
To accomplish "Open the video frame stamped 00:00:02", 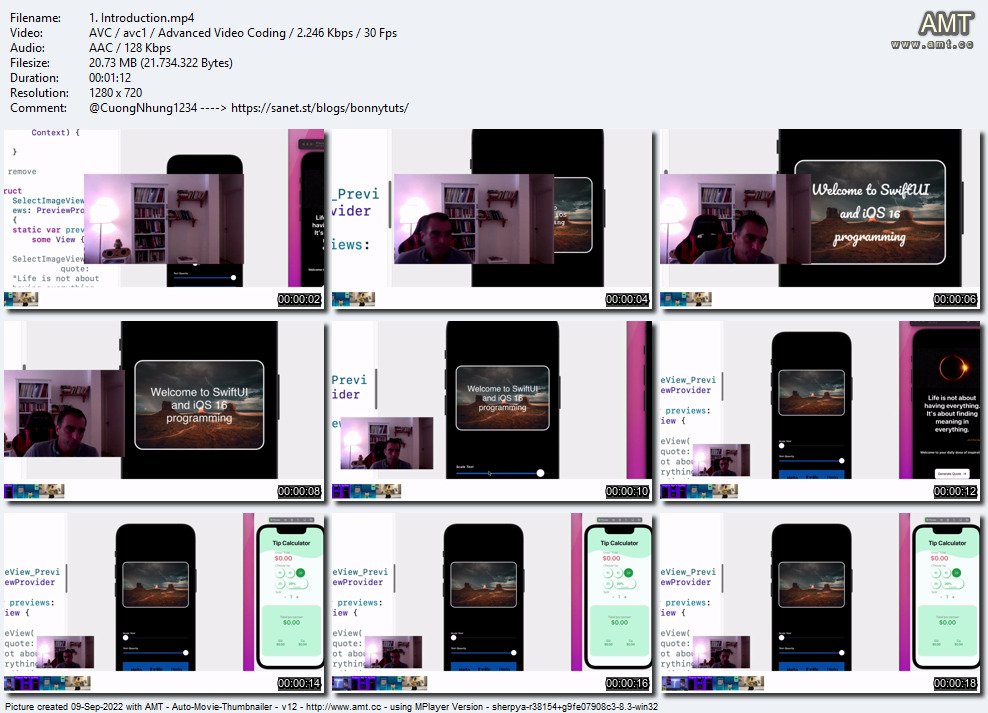I will click(164, 219).
